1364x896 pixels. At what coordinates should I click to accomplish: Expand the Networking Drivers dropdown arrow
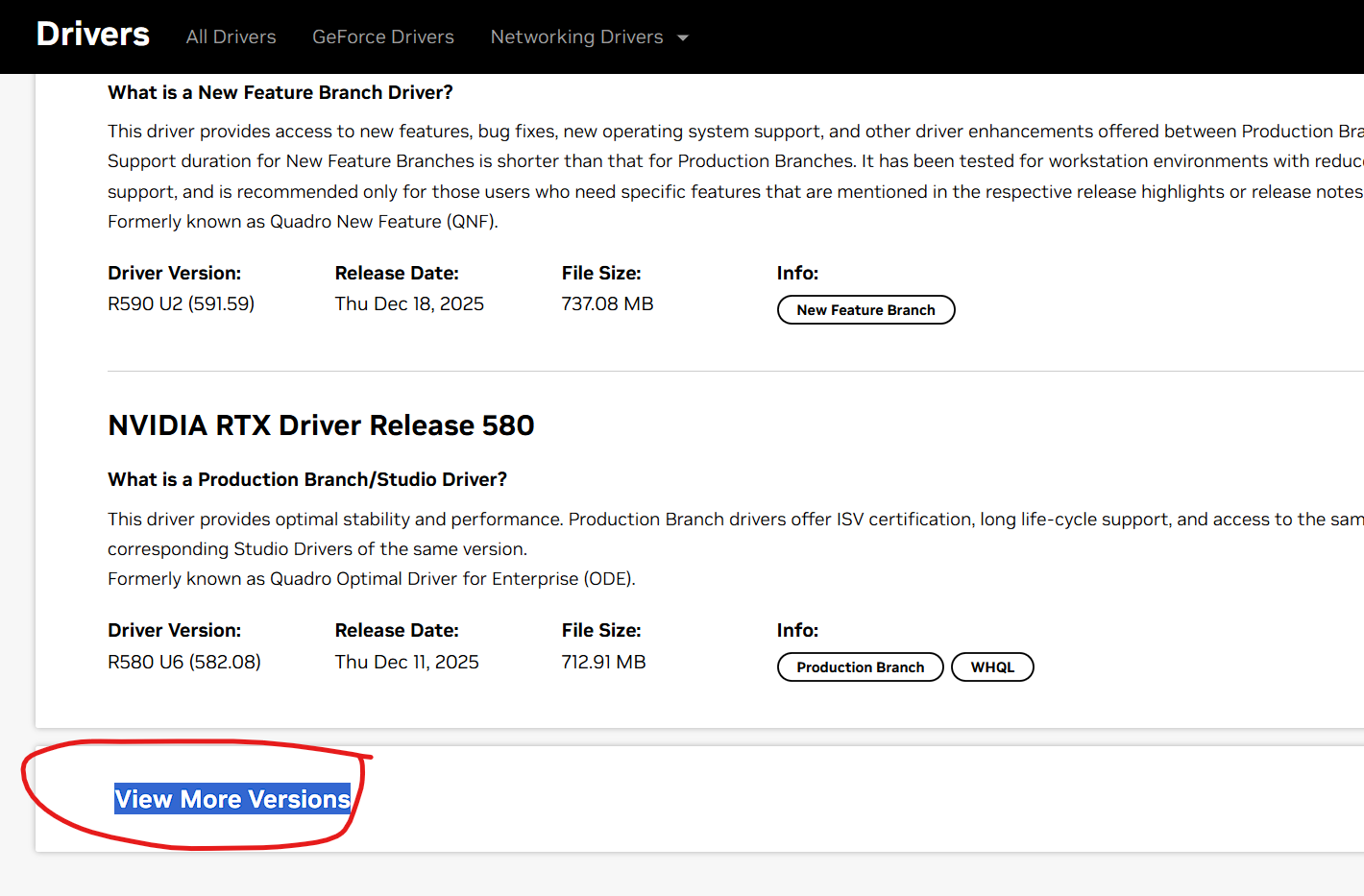pyautogui.click(x=683, y=37)
